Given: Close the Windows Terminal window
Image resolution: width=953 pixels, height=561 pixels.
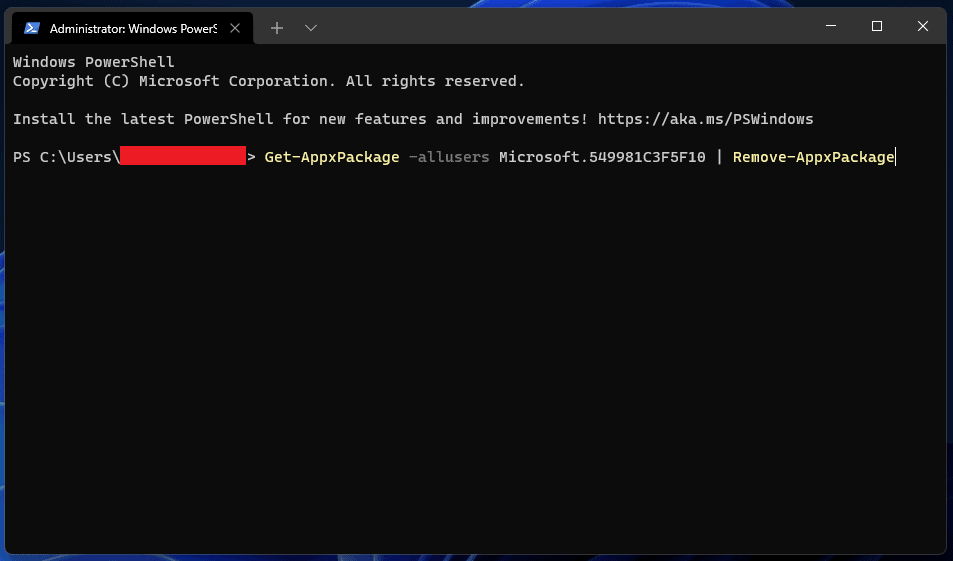Looking at the screenshot, I should click(923, 27).
